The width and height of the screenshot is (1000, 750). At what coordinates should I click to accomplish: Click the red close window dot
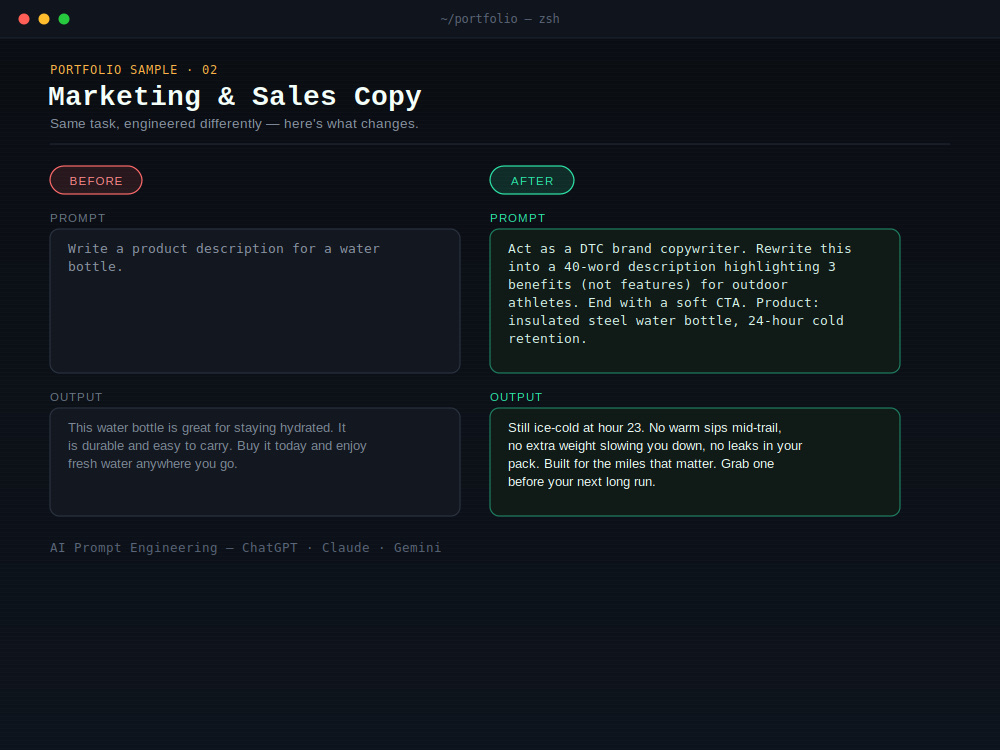pyautogui.click(x=24, y=19)
